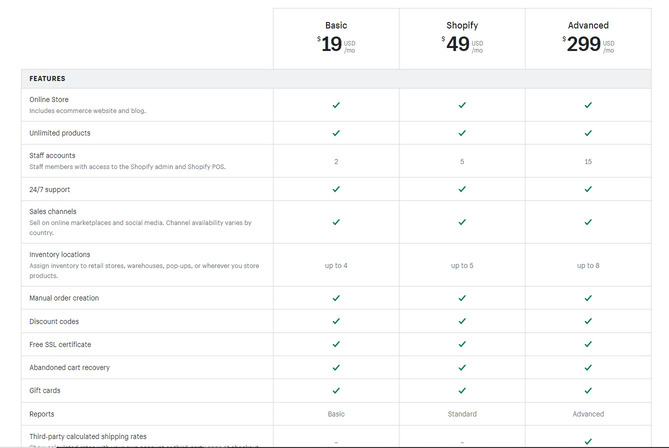Image resolution: width=669 pixels, height=448 pixels.
Task: Click 'up to 8' inventory locations value
Action: point(588,266)
